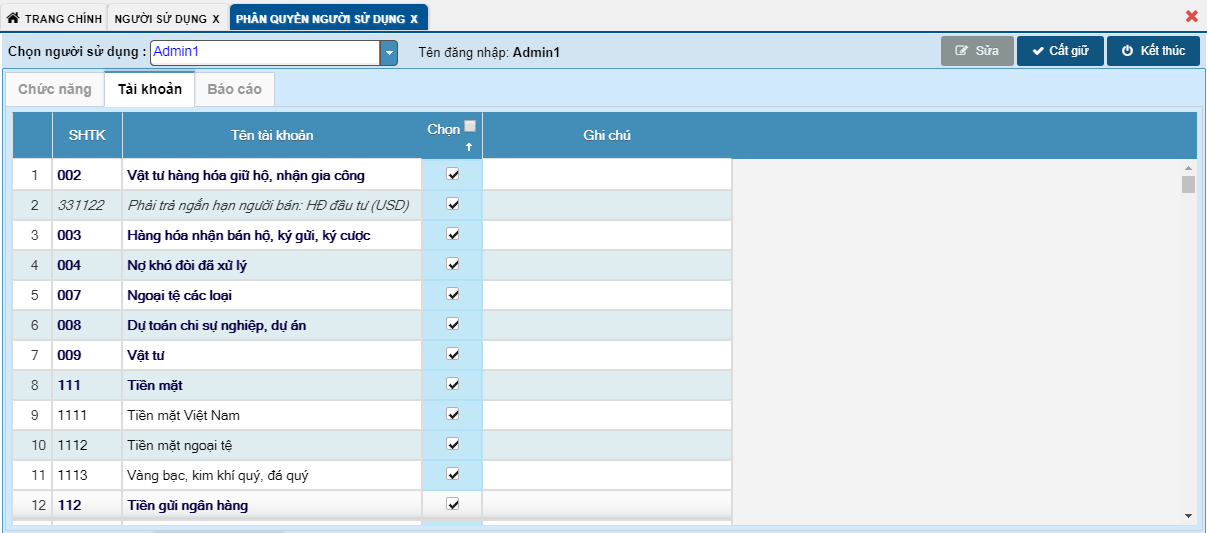Close the Phân Quyền Người Sử Dụng tab
This screenshot has width=1207, height=533.
click(414, 19)
